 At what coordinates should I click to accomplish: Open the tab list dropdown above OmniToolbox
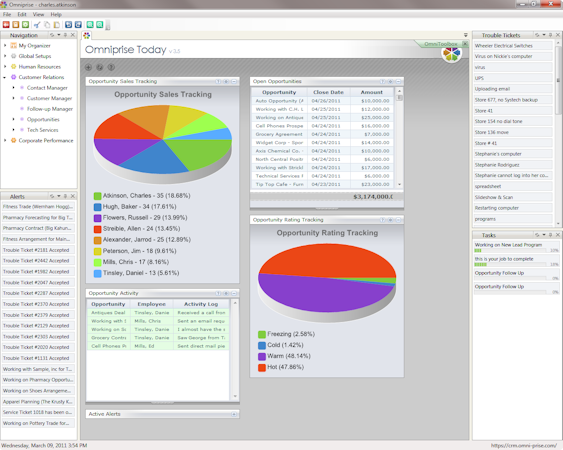click(466, 35)
